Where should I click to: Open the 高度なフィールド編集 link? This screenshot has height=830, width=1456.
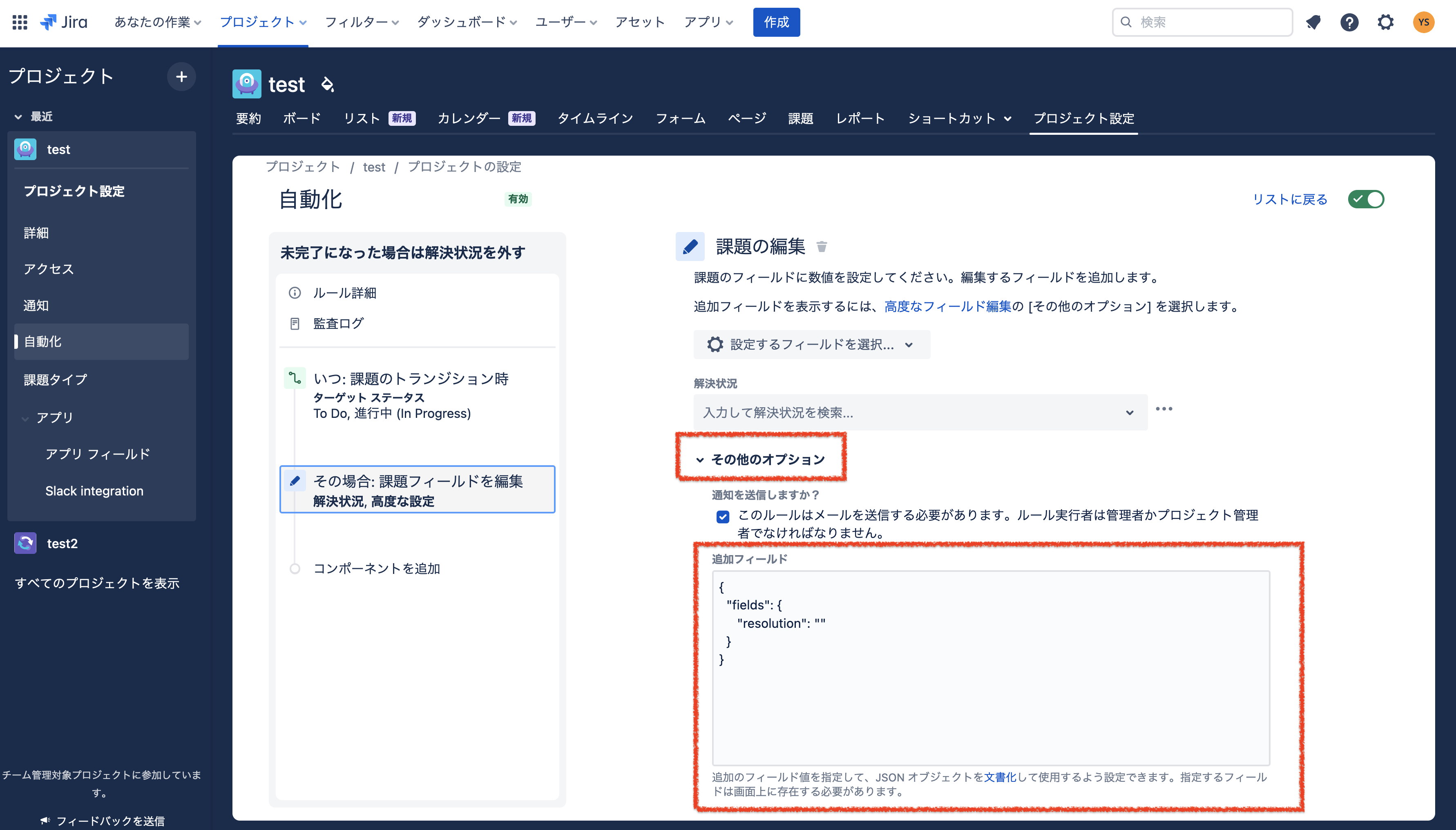tap(947, 306)
